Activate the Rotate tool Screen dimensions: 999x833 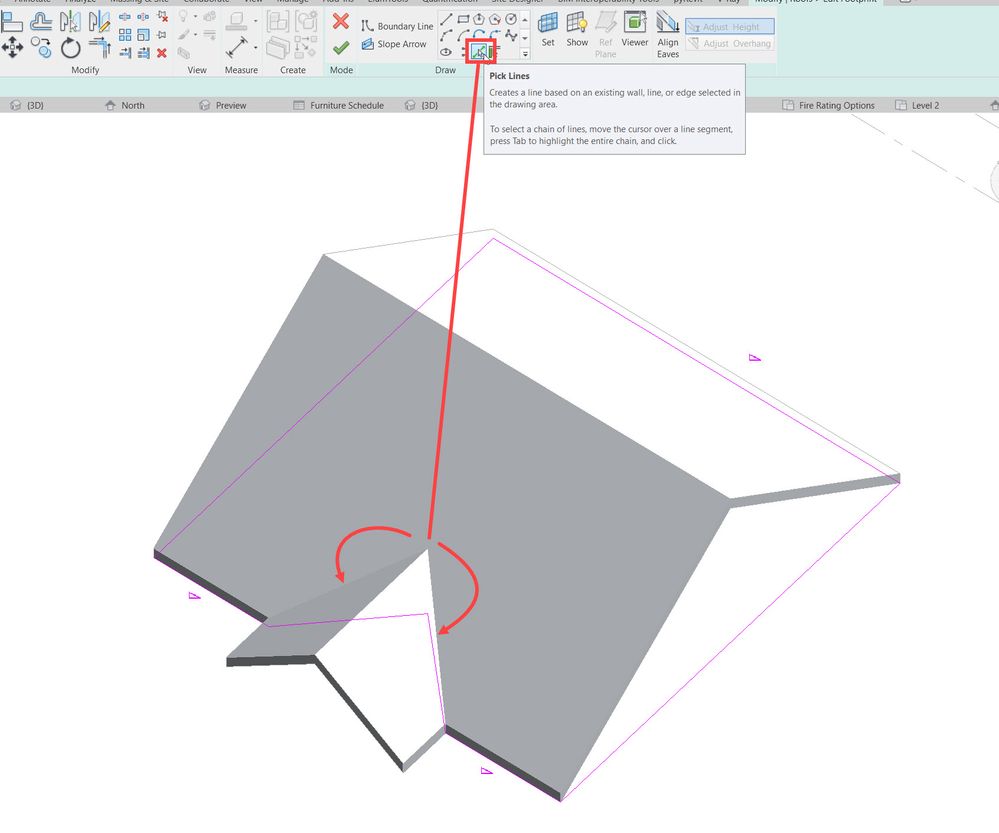pos(70,47)
